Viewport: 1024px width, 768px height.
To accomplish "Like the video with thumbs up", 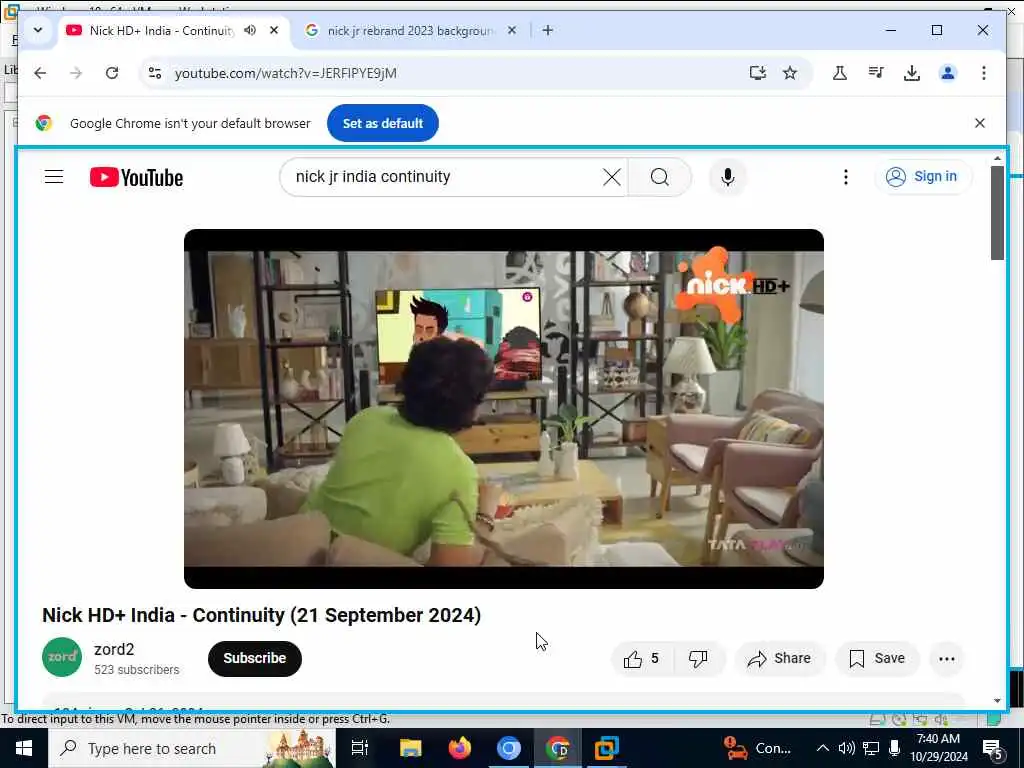I will click(x=641, y=658).
